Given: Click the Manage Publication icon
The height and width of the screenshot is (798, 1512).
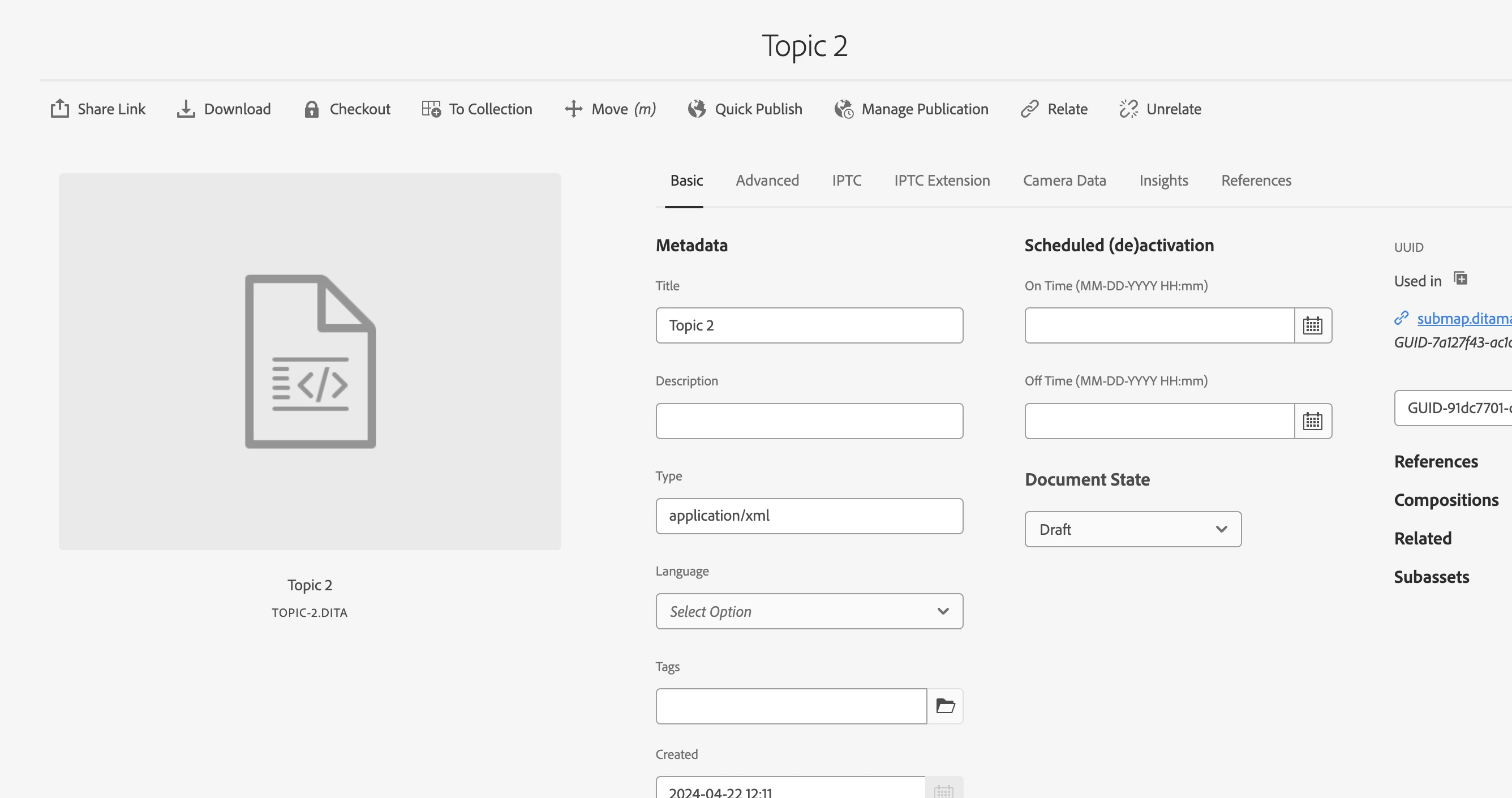Looking at the screenshot, I should click(844, 109).
